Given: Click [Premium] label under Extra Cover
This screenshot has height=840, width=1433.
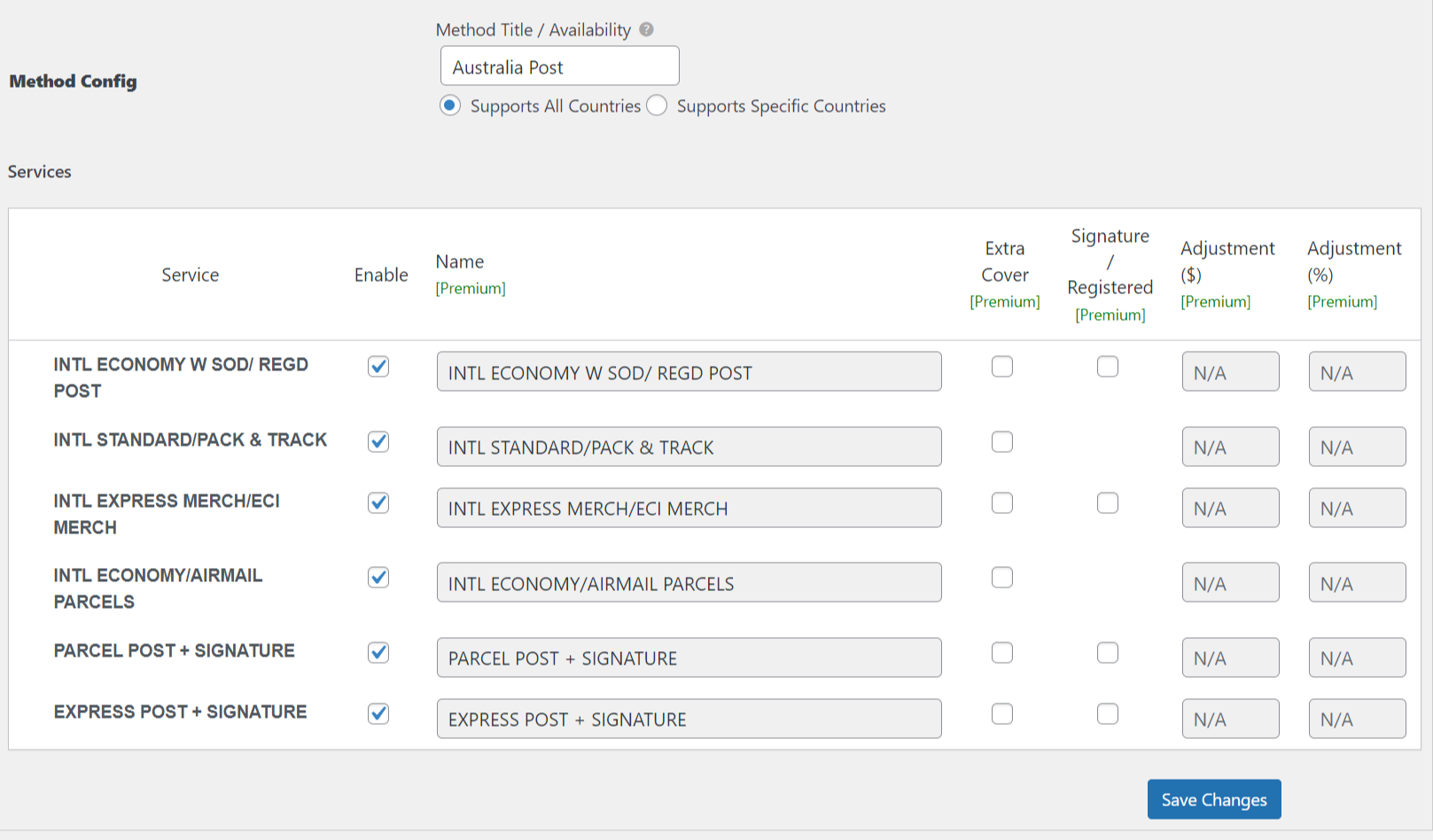Looking at the screenshot, I should point(1005,302).
